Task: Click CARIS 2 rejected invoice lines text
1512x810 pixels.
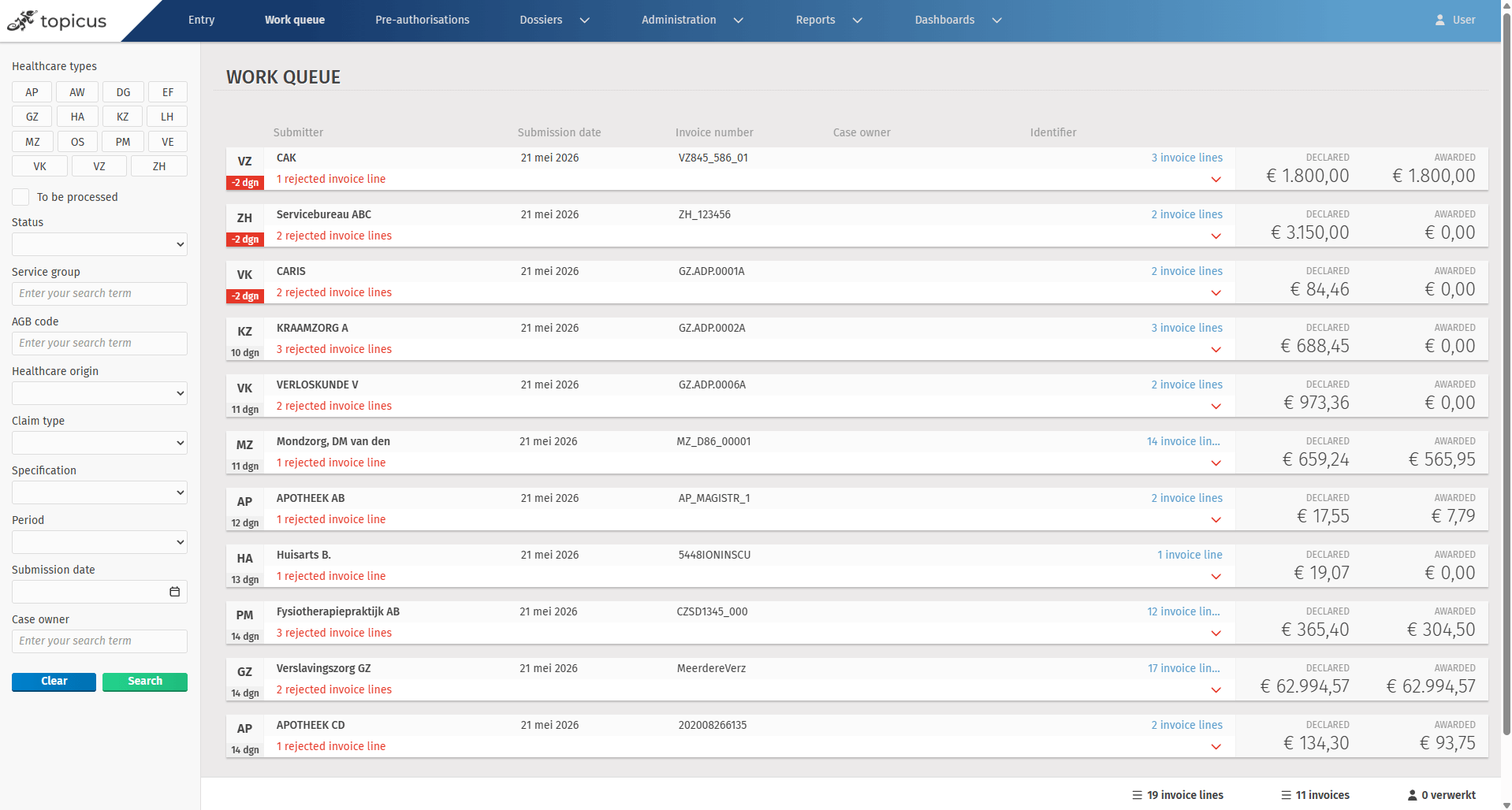Action: [x=333, y=292]
